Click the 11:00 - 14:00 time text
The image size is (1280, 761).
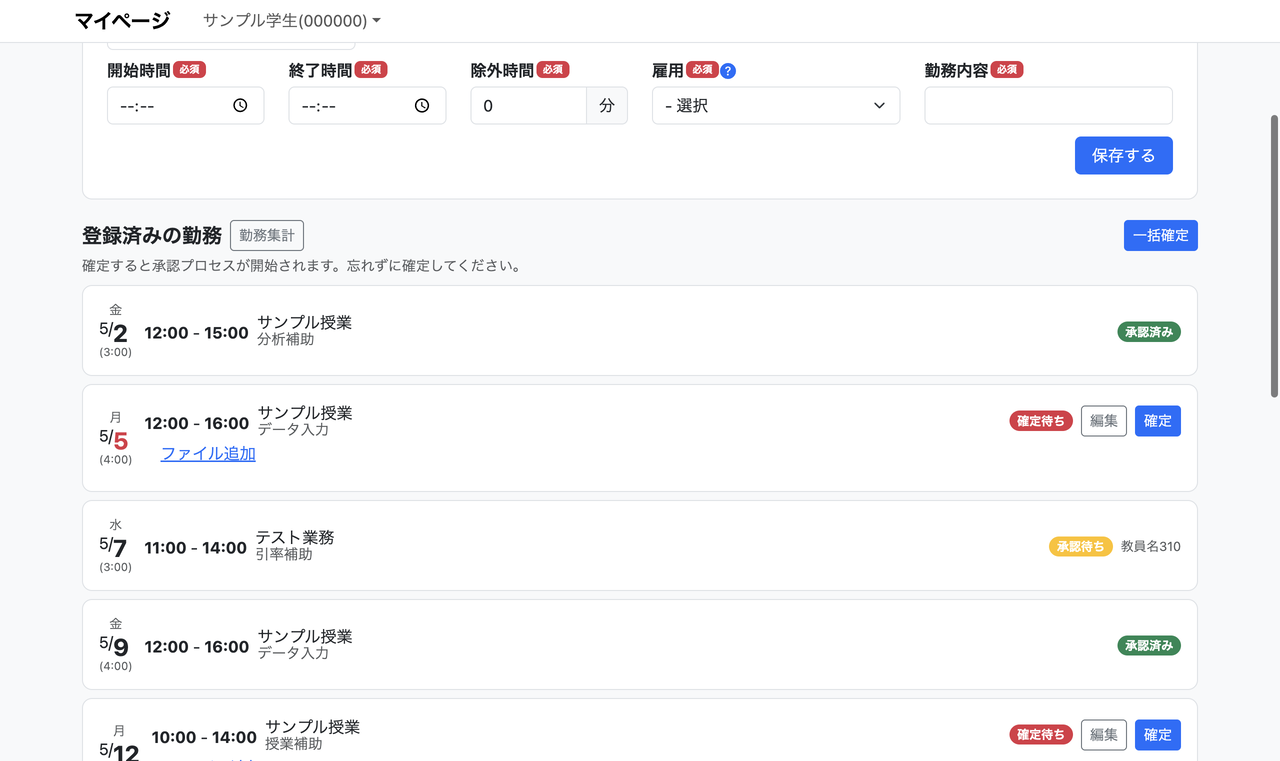(x=196, y=548)
